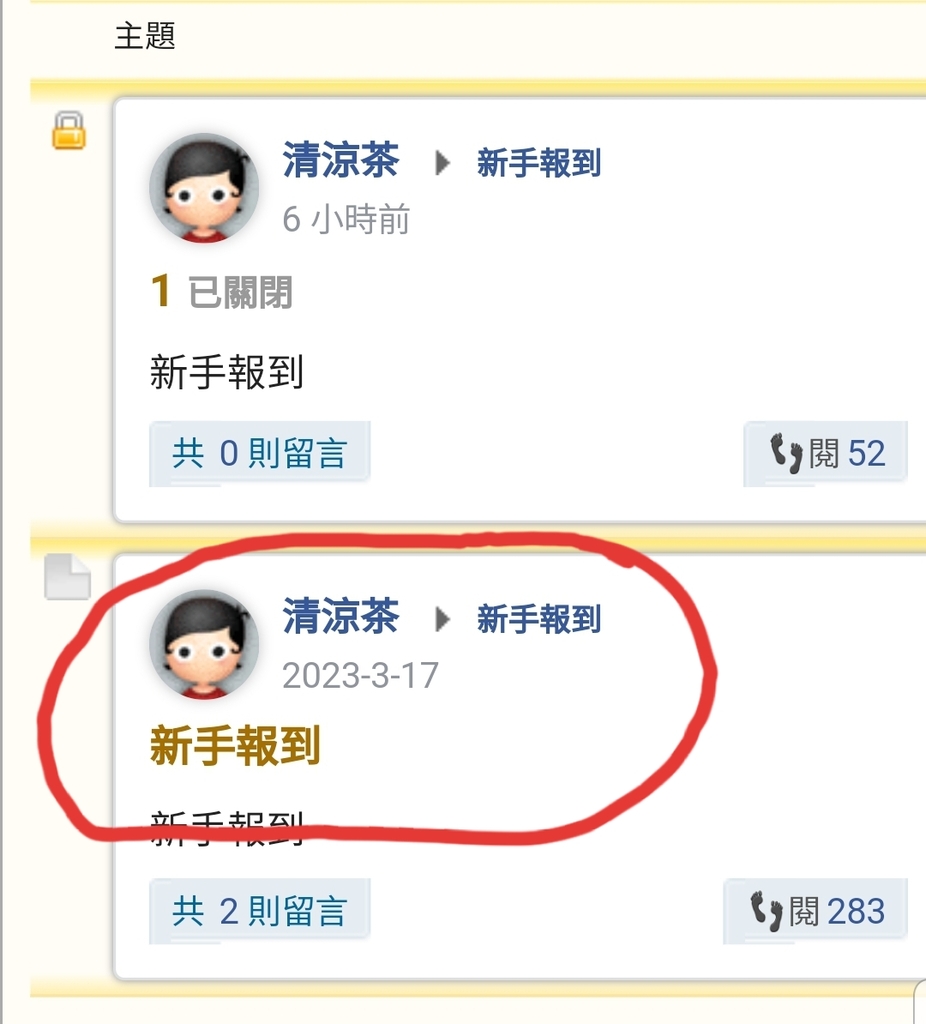Image resolution: width=926 pixels, height=1024 pixels.
Task: Open the bold 新手報到 thread title
Action: click(235, 745)
